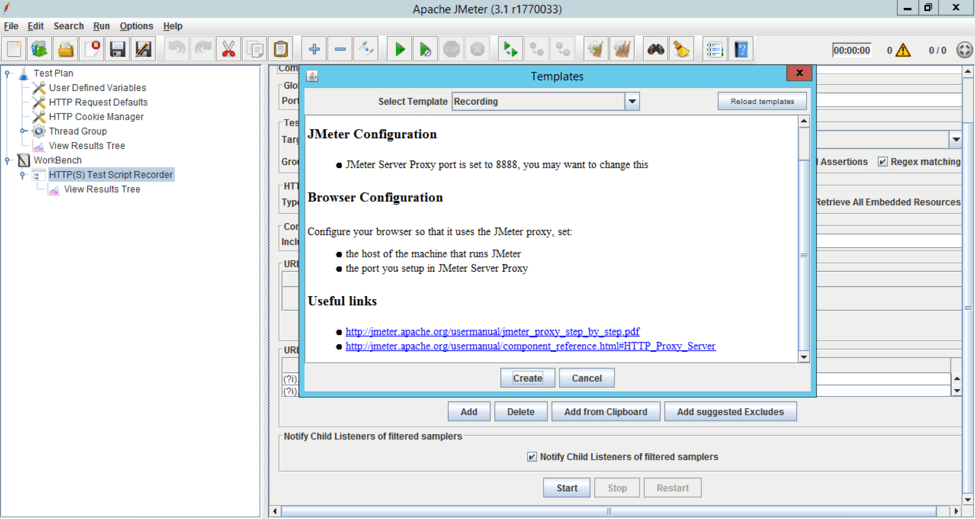Click the thread status circle icon
This screenshot has height=519, width=975.
(x=964, y=50)
